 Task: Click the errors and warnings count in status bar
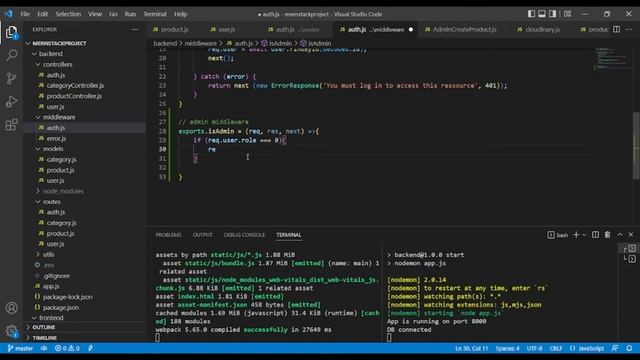pyautogui.click(x=67, y=348)
